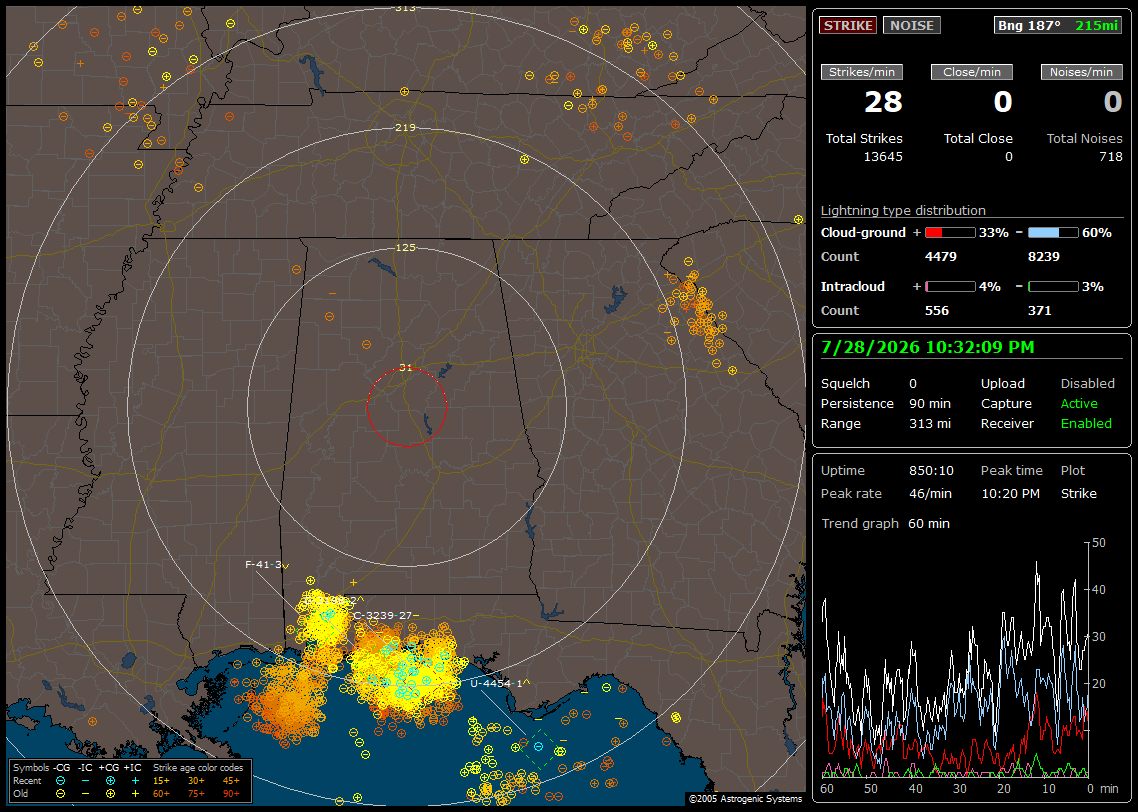Image resolution: width=1138 pixels, height=812 pixels.
Task: Click the Squelch value 0
Action: pyautogui.click(x=912, y=384)
